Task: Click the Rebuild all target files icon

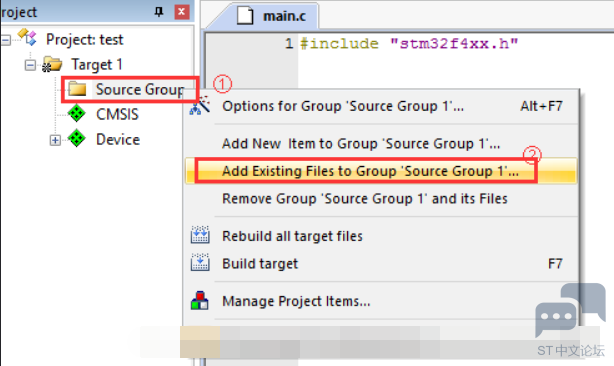Action: (200, 235)
